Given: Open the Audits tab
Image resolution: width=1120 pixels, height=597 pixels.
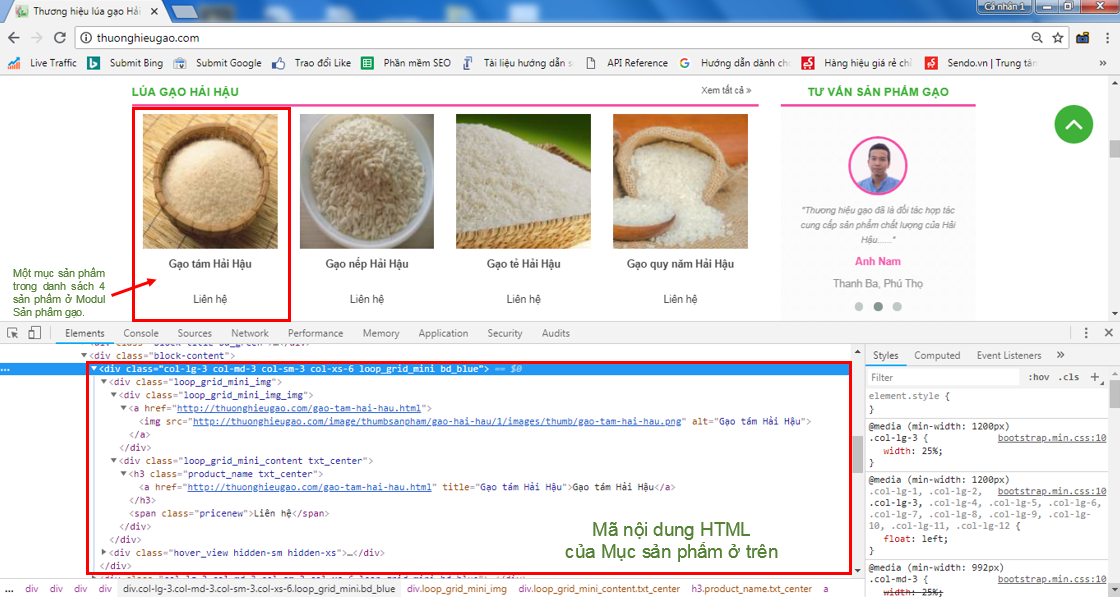Looking at the screenshot, I should coord(556,333).
